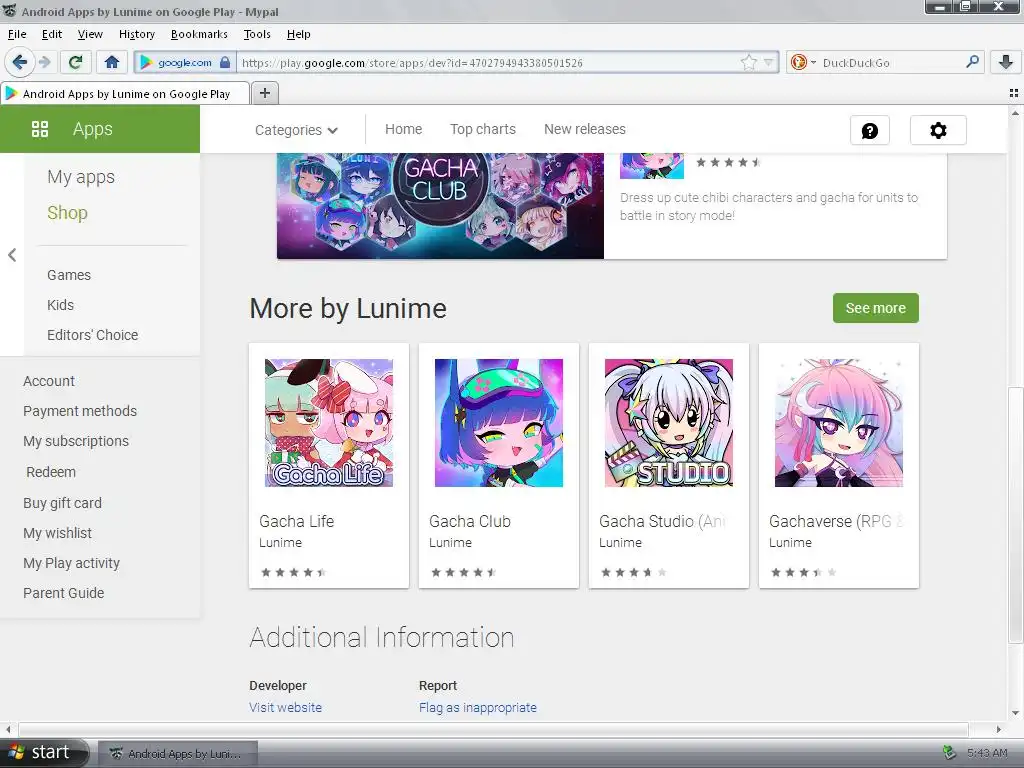Open Account in sidebar

(49, 381)
